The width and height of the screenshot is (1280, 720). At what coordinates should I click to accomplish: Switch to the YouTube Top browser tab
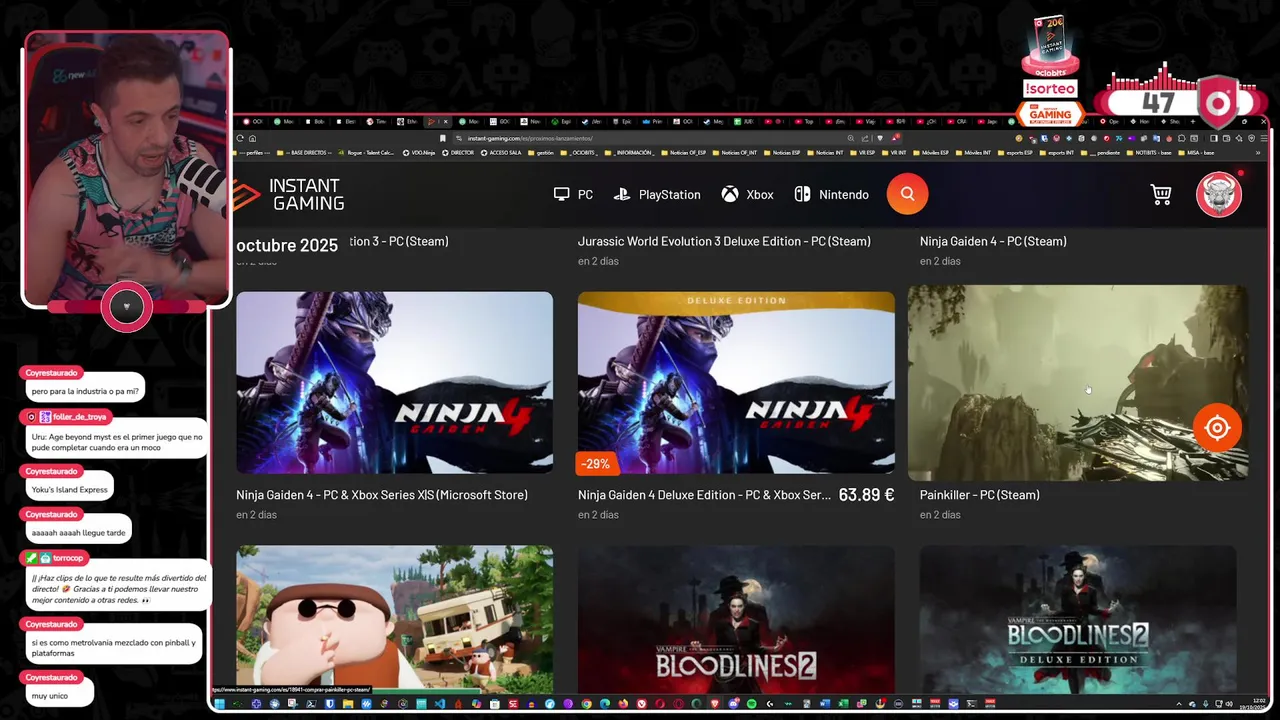pos(805,122)
